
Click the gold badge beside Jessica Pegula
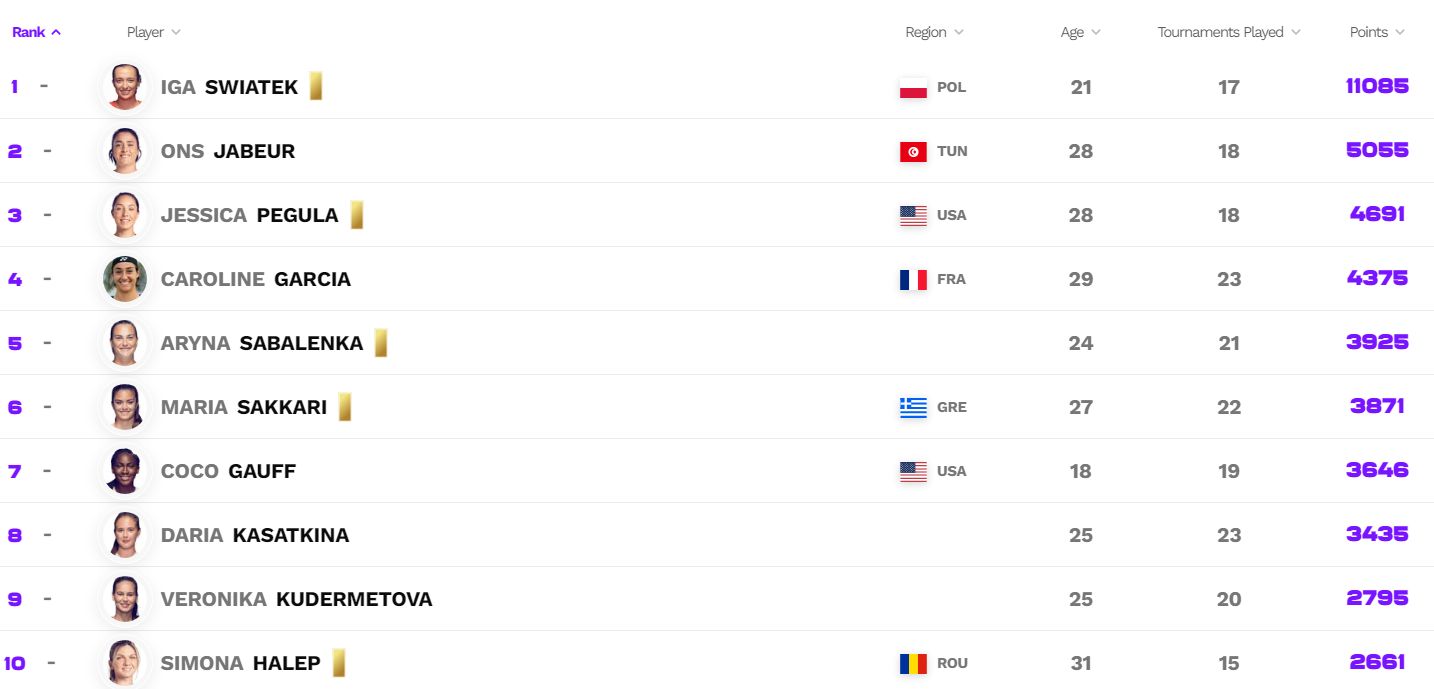[x=356, y=215]
